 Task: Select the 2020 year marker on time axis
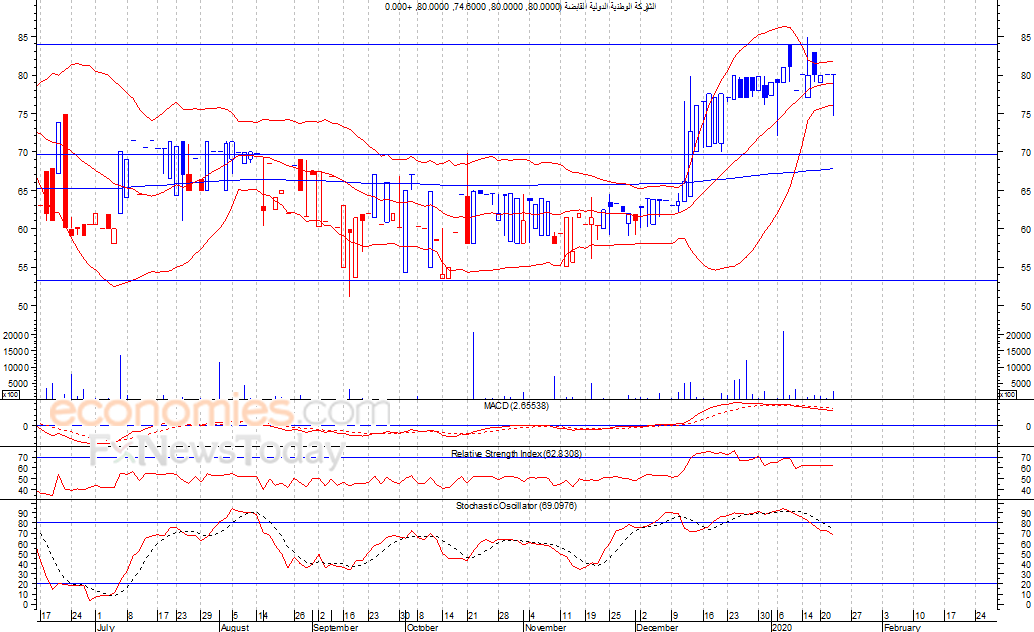[781, 627]
